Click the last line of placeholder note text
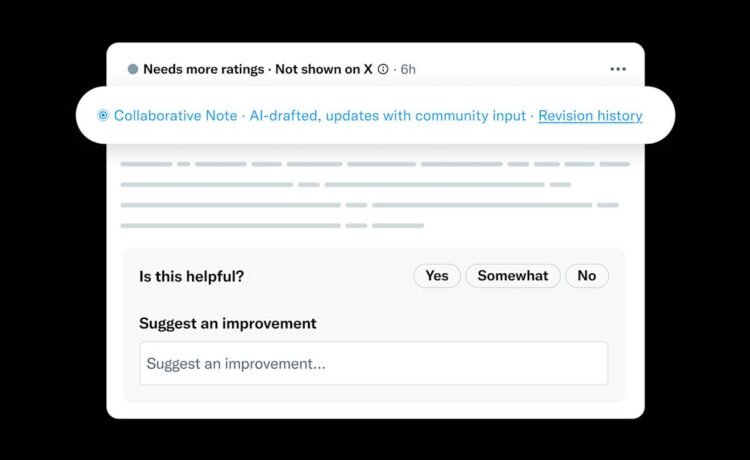750x460 pixels. 271,225
